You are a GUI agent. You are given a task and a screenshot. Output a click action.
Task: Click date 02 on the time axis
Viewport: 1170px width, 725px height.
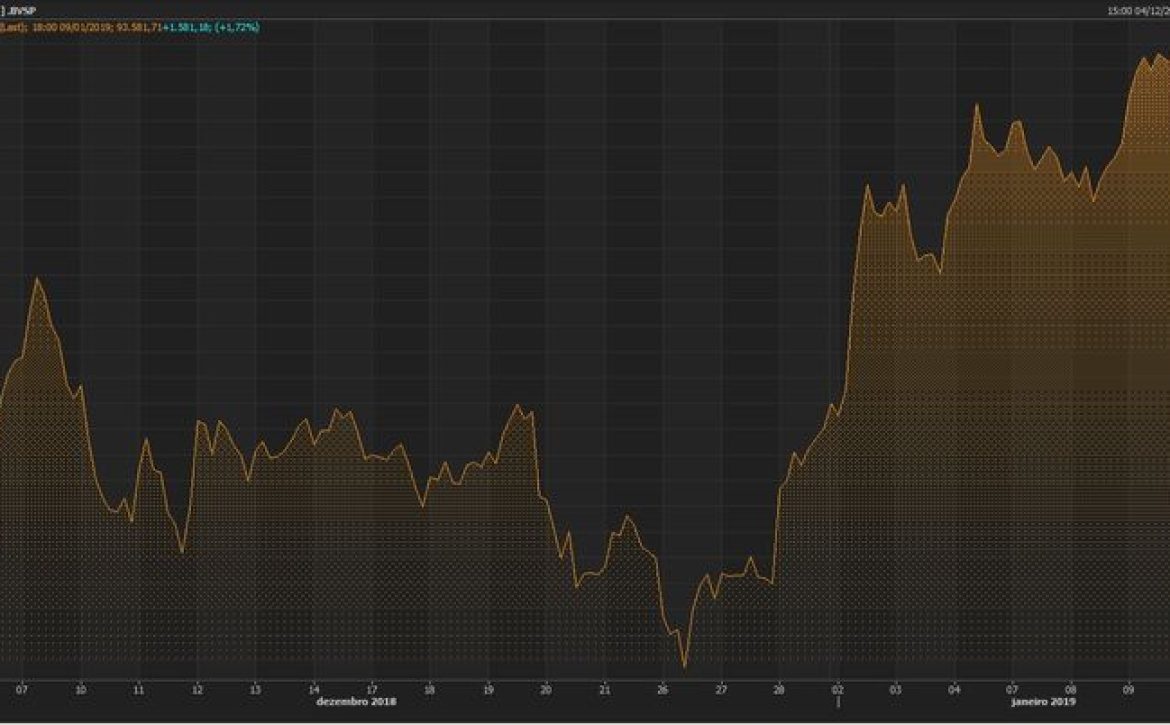tap(838, 689)
